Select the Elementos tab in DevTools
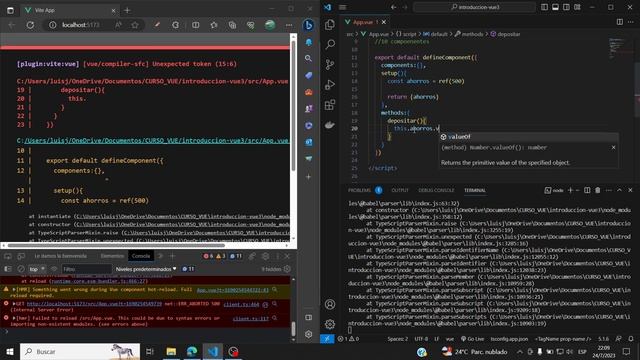Screen dimensions: 640x360 pos(112,256)
